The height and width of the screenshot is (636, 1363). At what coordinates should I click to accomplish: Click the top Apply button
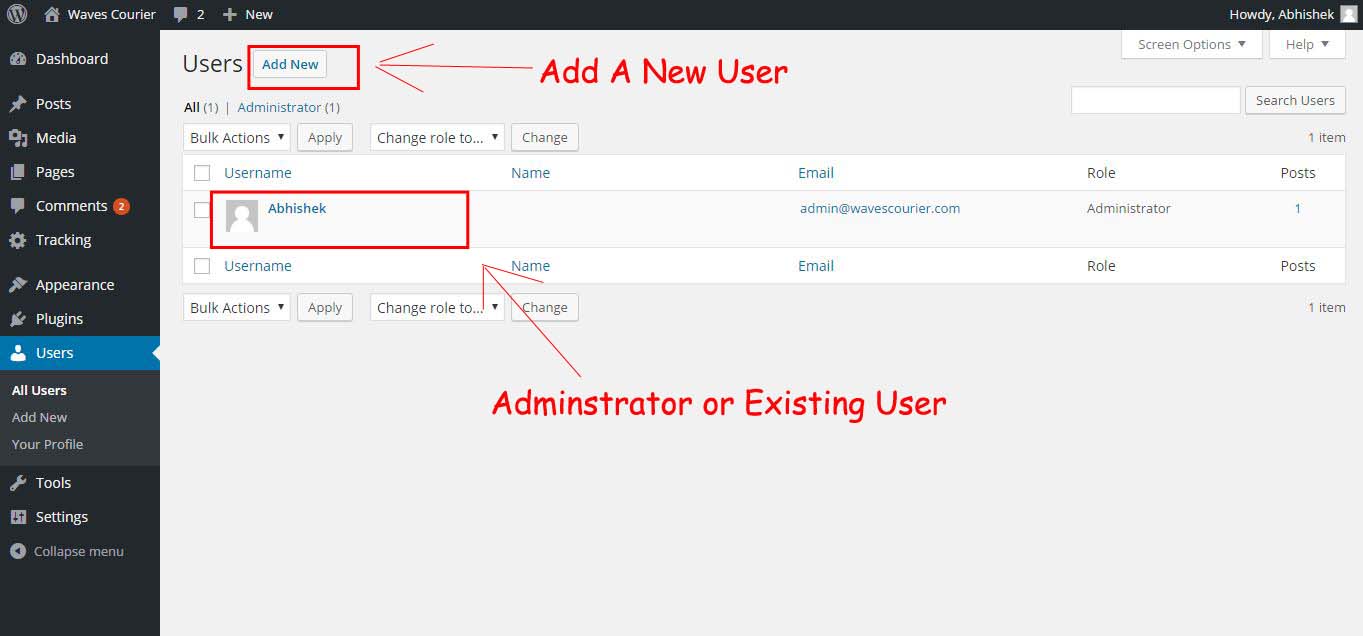click(x=325, y=137)
